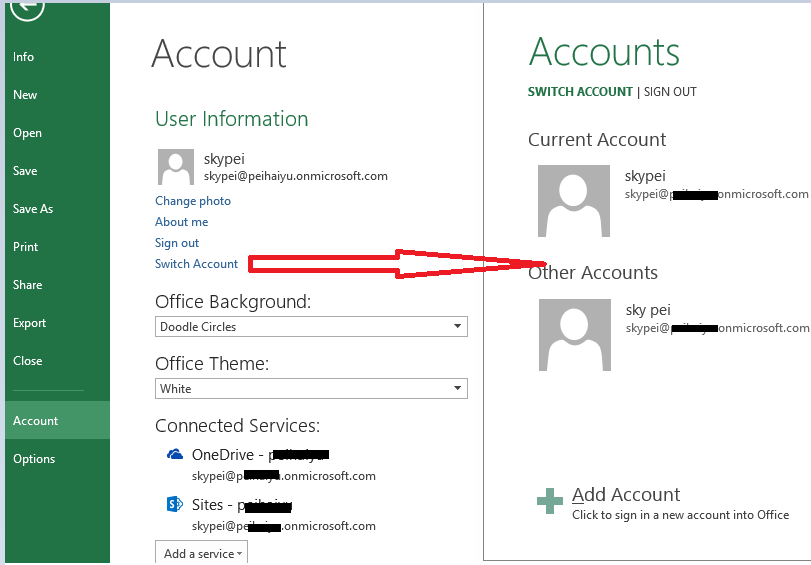Click skypei name under User Information
811x565 pixels.
click(224, 158)
